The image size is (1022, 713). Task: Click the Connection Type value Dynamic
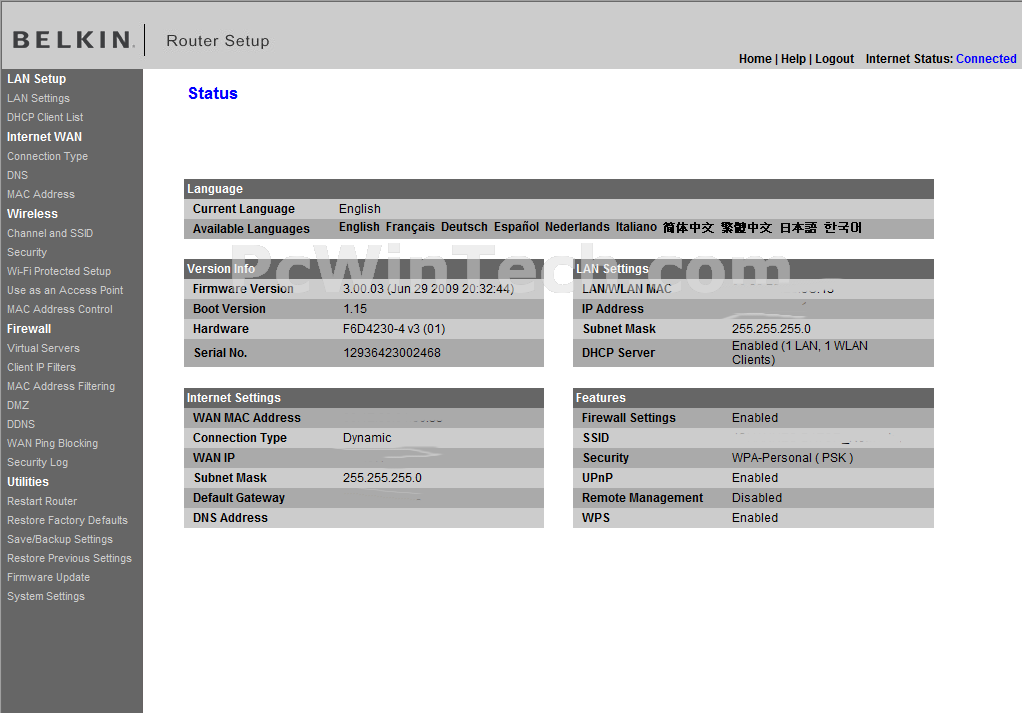point(367,438)
